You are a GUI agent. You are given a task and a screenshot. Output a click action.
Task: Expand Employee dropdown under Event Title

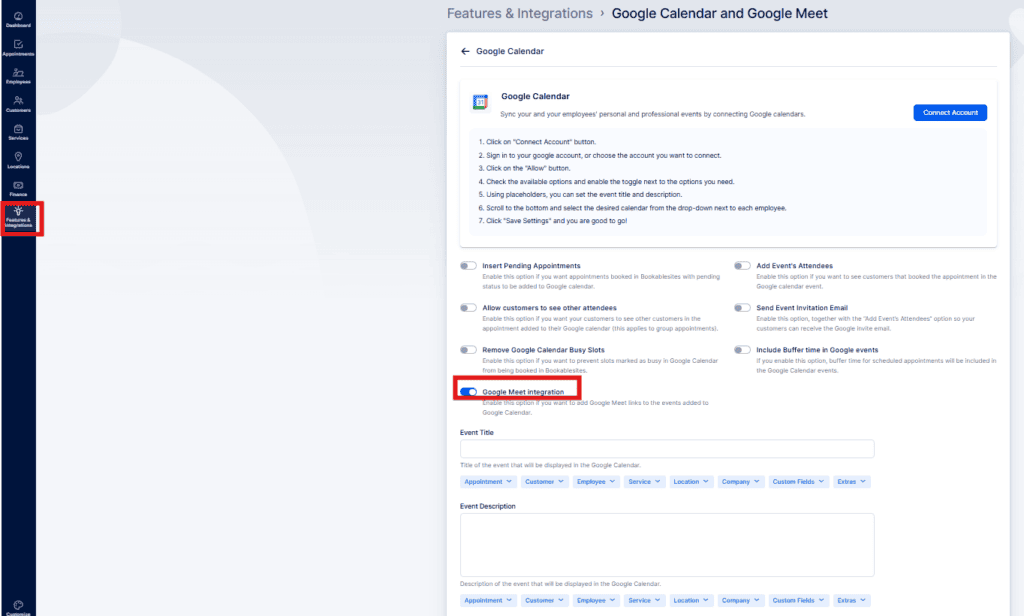pyautogui.click(x=596, y=481)
